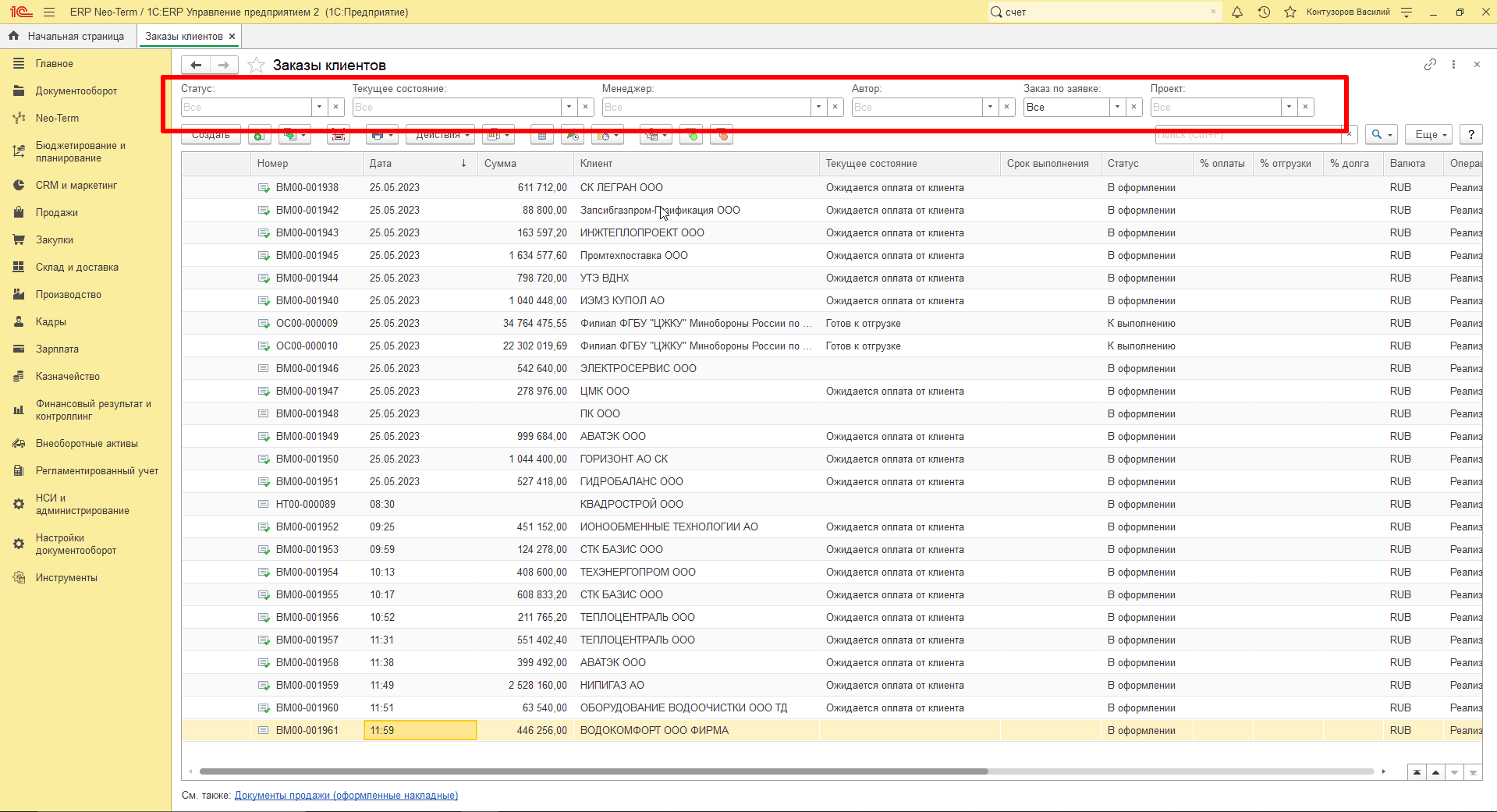Clear the Менеджер filter field
This screenshot has width=1497, height=812.
(x=835, y=107)
